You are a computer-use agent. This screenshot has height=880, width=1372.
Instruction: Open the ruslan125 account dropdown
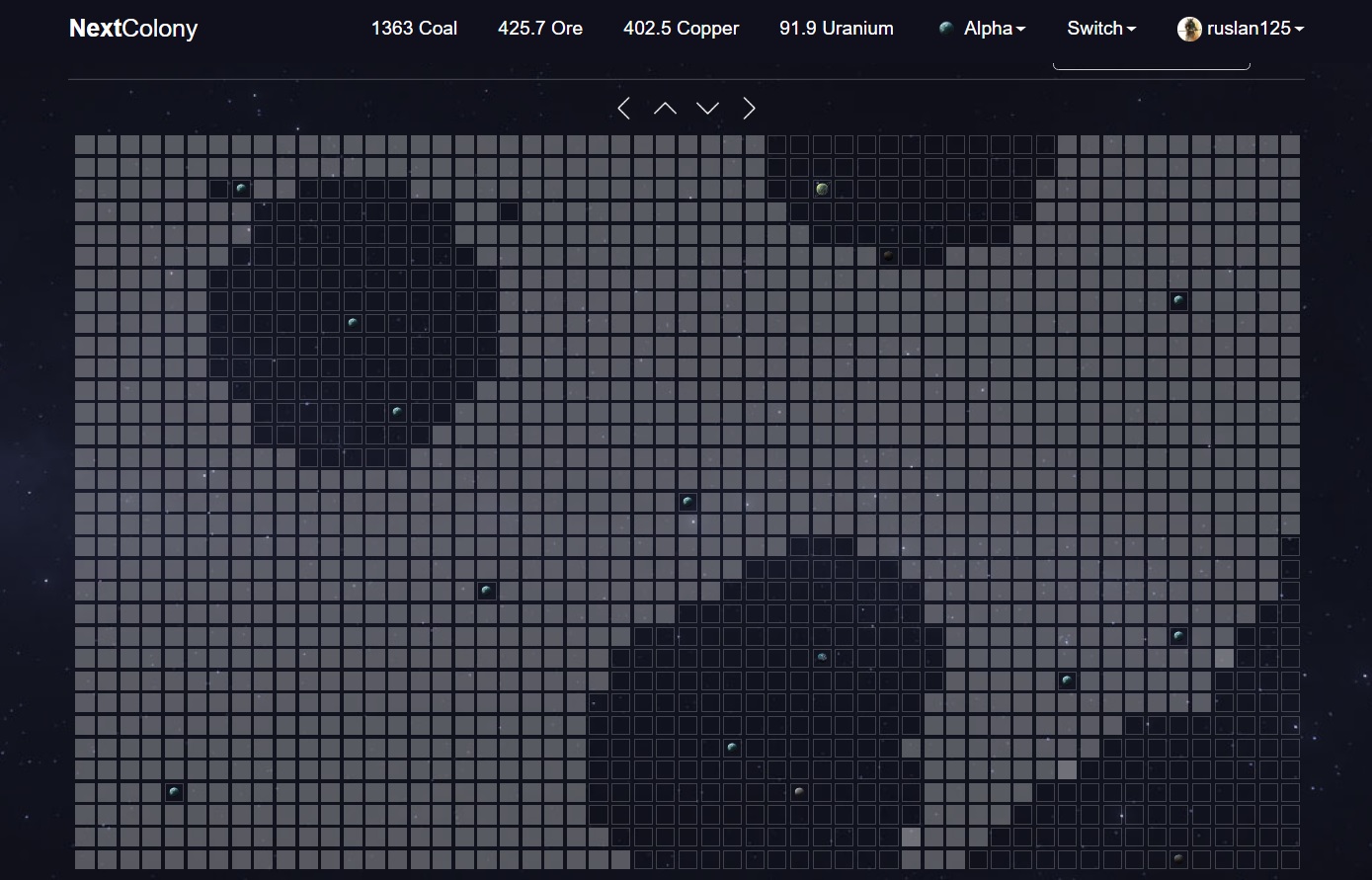[x=1254, y=29]
